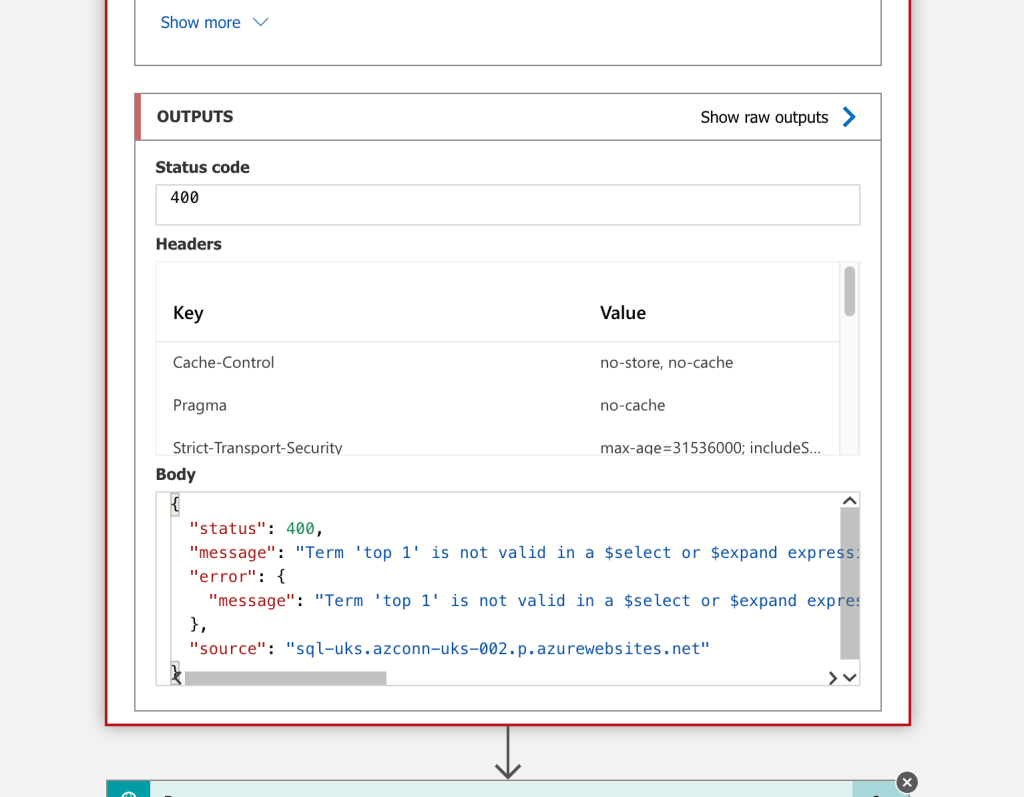Image resolution: width=1024 pixels, height=797 pixels.
Task: Click the Status code label
Action: (x=202, y=167)
